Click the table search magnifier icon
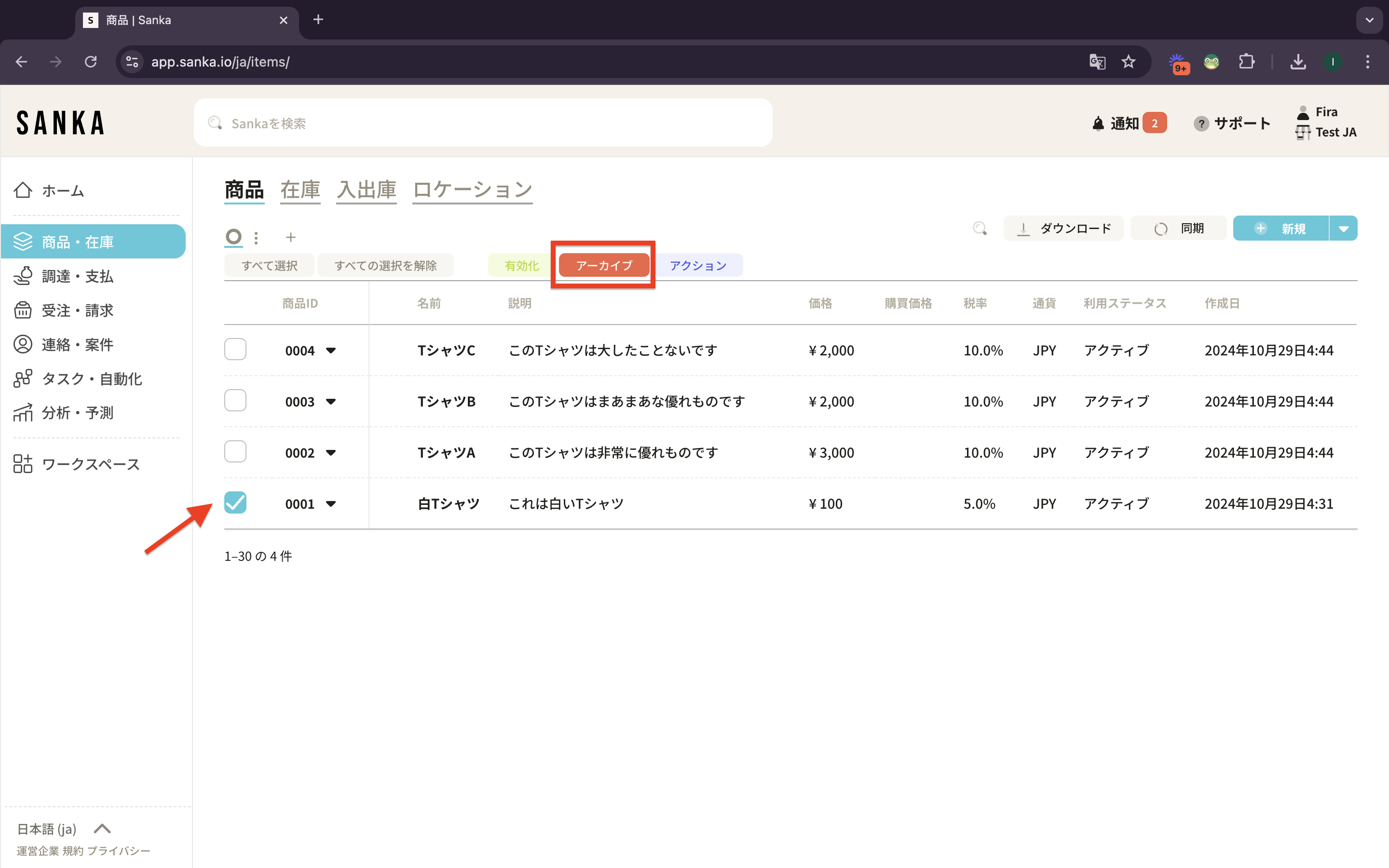 [979, 229]
